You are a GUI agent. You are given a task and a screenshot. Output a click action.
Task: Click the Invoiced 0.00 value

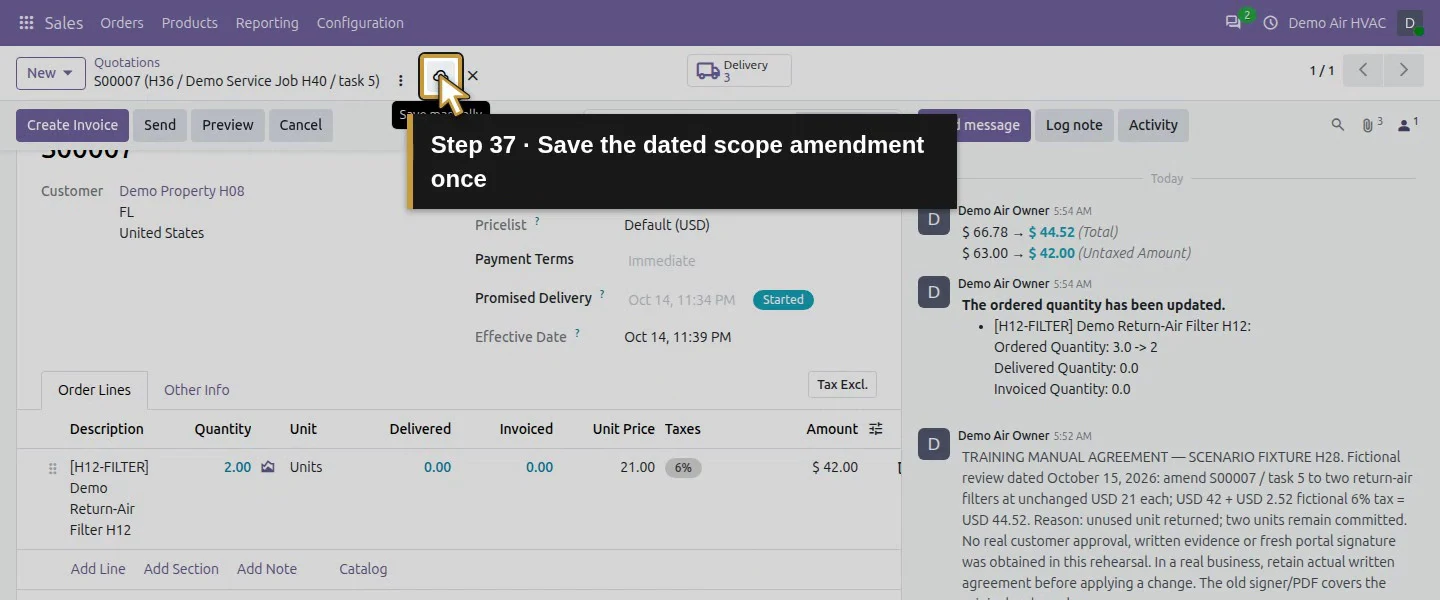pyautogui.click(x=539, y=467)
